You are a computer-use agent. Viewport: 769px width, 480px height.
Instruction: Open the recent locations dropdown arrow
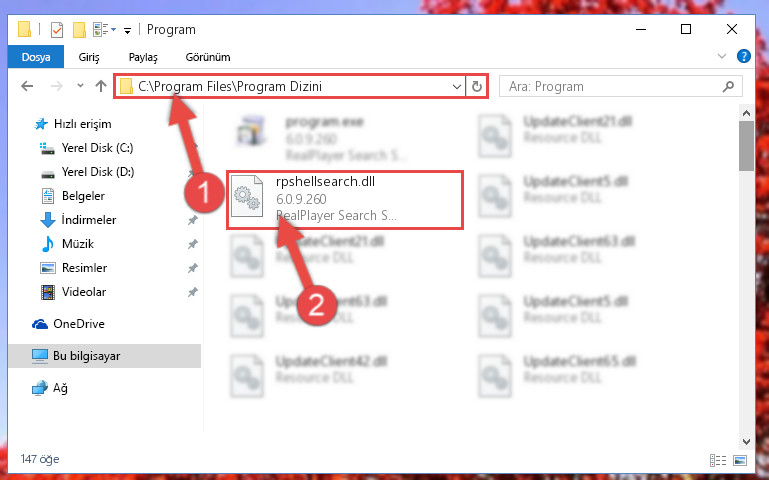pyautogui.click(x=80, y=86)
